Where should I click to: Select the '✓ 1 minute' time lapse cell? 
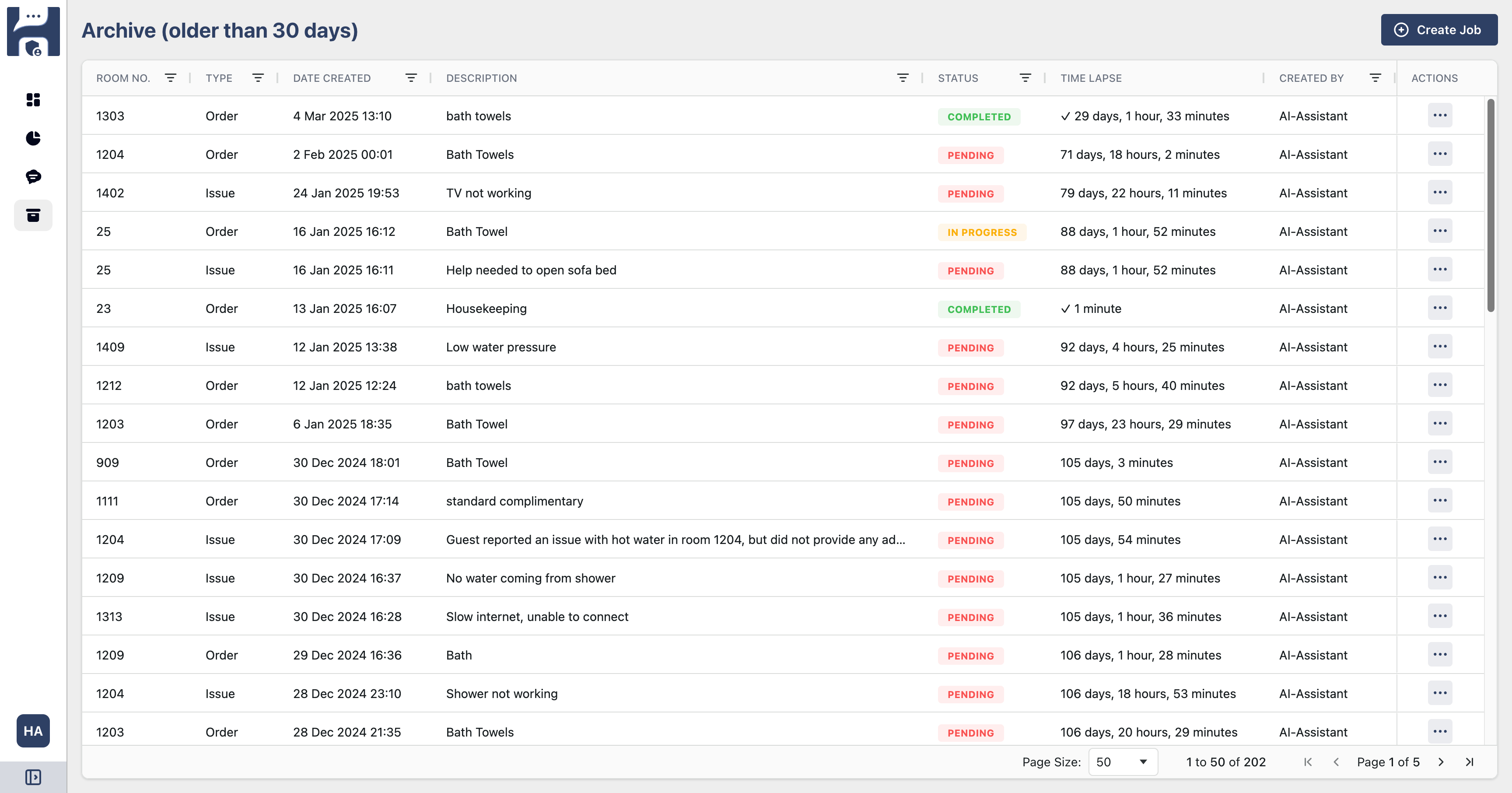(1091, 308)
